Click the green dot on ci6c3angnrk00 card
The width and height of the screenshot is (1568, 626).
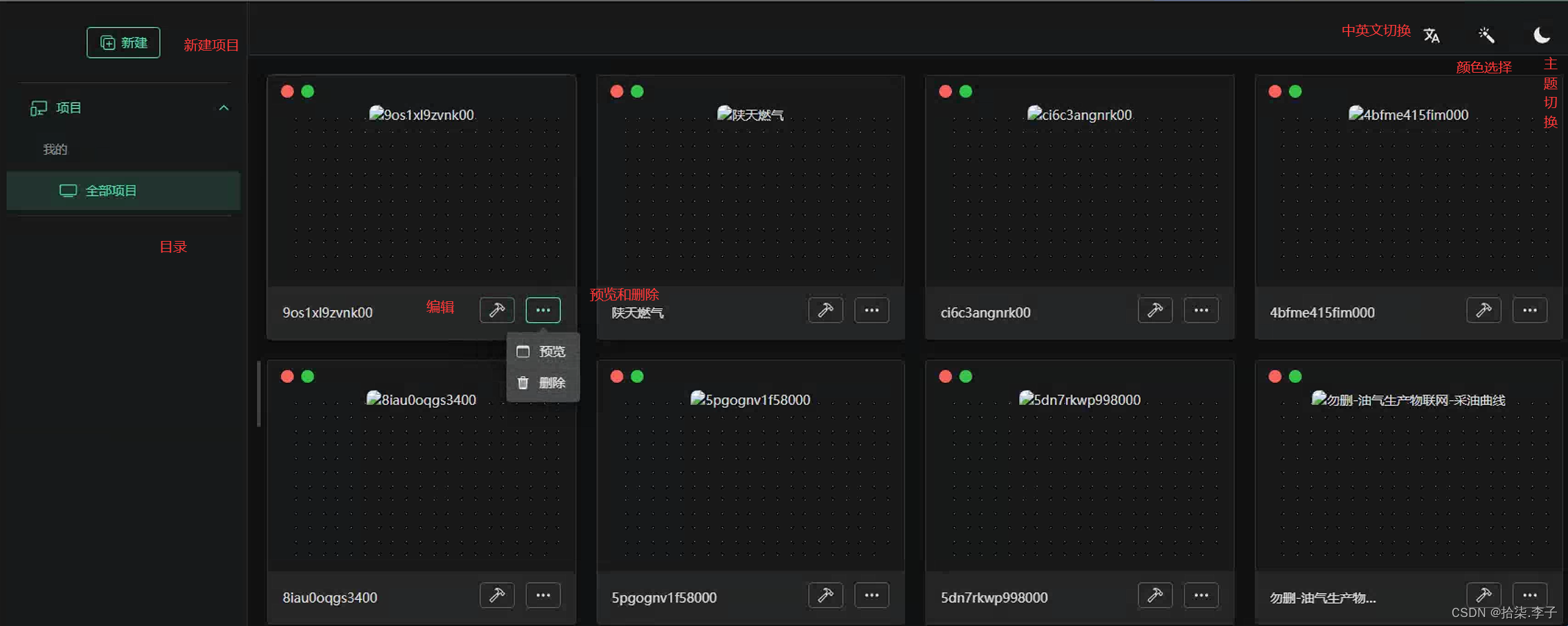966,91
